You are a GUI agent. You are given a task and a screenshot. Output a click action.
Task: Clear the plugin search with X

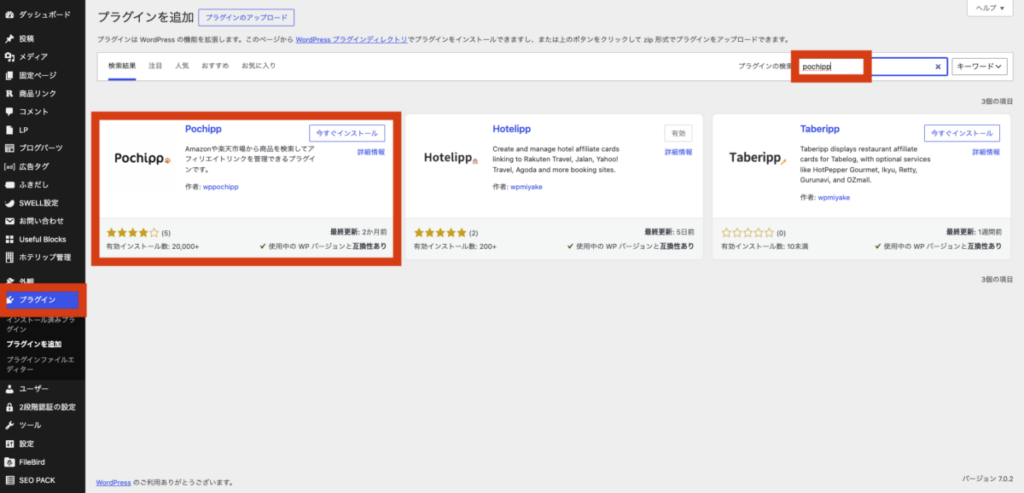point(938,67)
